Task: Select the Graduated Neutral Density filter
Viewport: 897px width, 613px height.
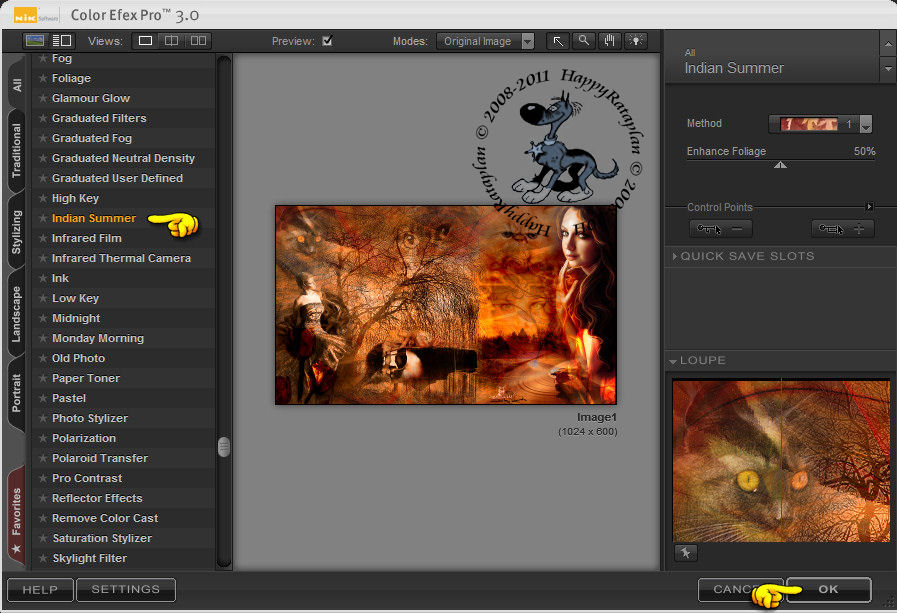Action: [x=124, y=158]
